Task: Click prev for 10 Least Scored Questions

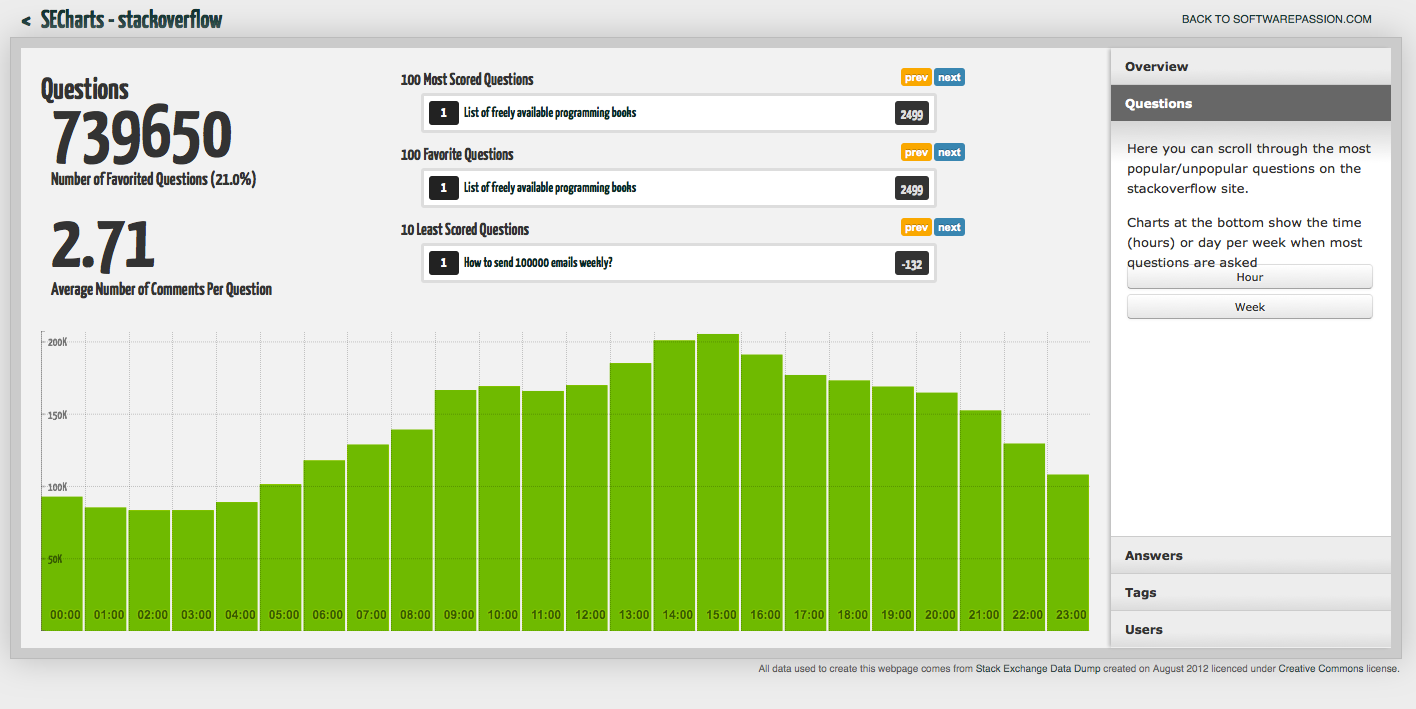Action: [x=916, y=227]
